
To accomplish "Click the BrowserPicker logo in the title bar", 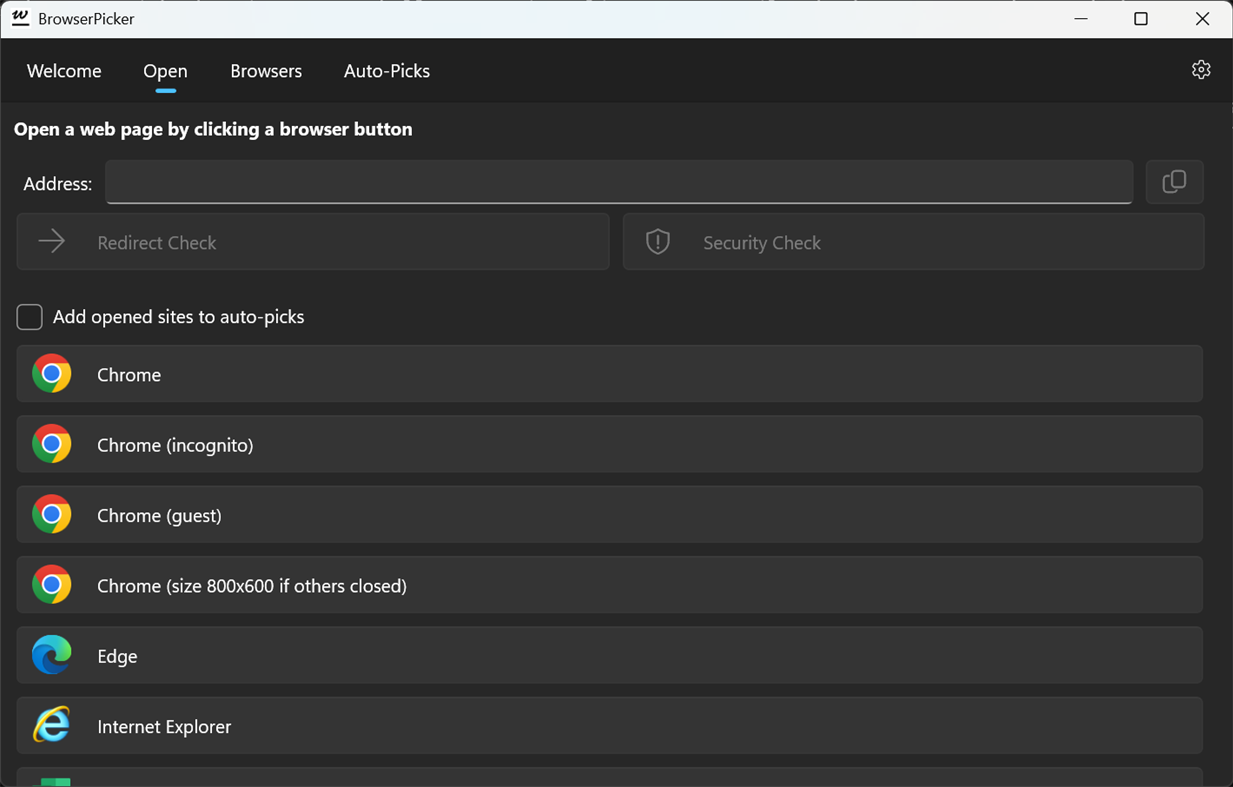I will (x=21, y=18).
